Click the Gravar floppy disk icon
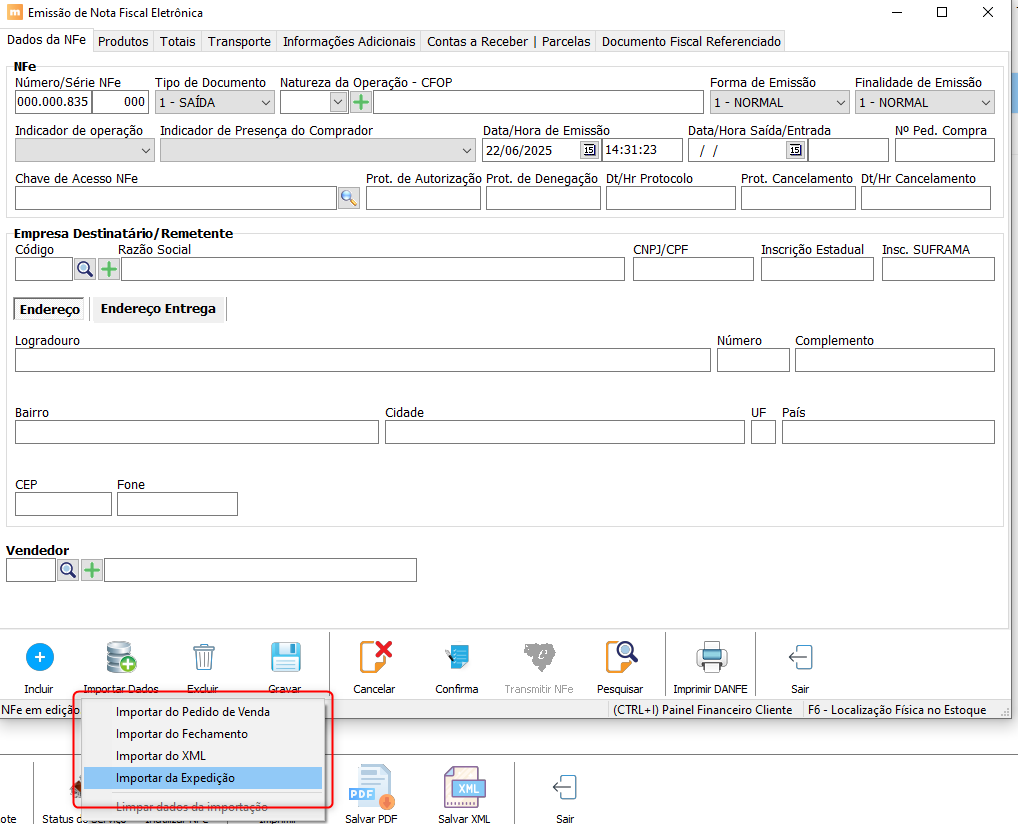This screenshot has height=824, width=1018. (x=285, y=657)
